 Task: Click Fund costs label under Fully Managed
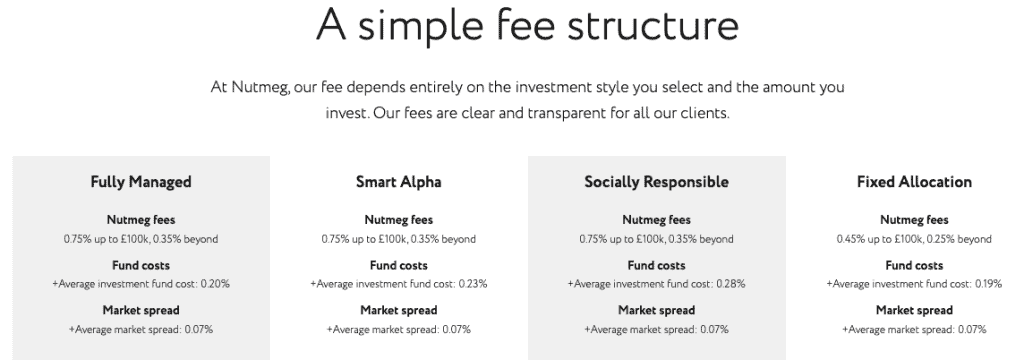[x=141, y=265]
